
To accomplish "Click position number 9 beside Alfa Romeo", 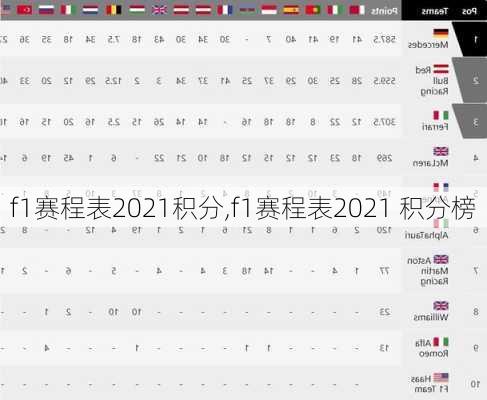I will 476,348.
